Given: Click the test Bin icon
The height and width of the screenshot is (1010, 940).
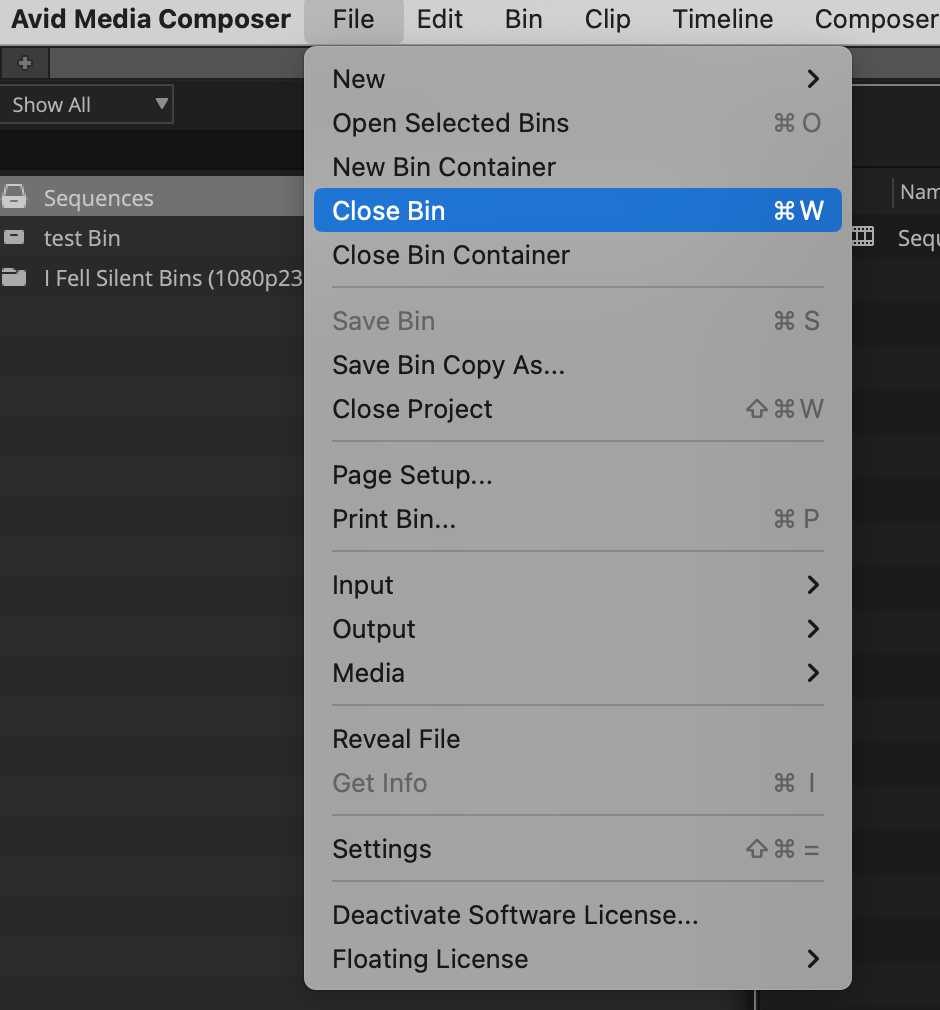Looking at the screenshot, I should (x=14, y=238).
